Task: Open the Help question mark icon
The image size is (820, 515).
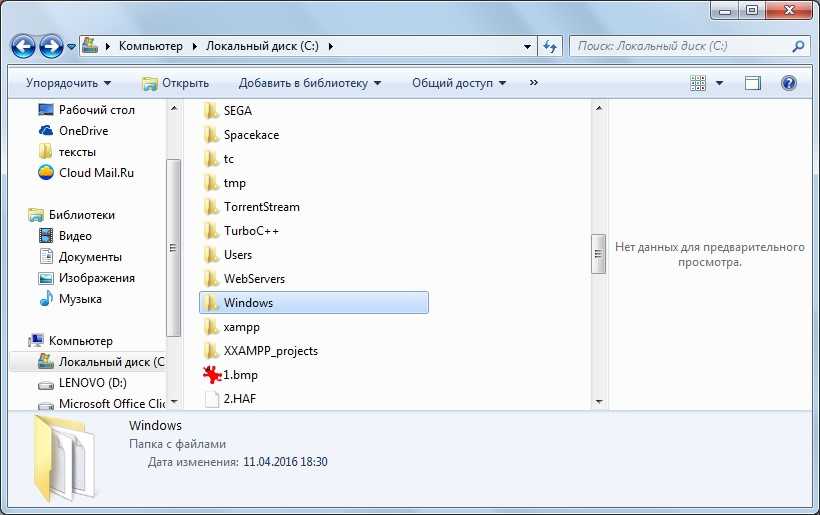Action: [789, 83]
